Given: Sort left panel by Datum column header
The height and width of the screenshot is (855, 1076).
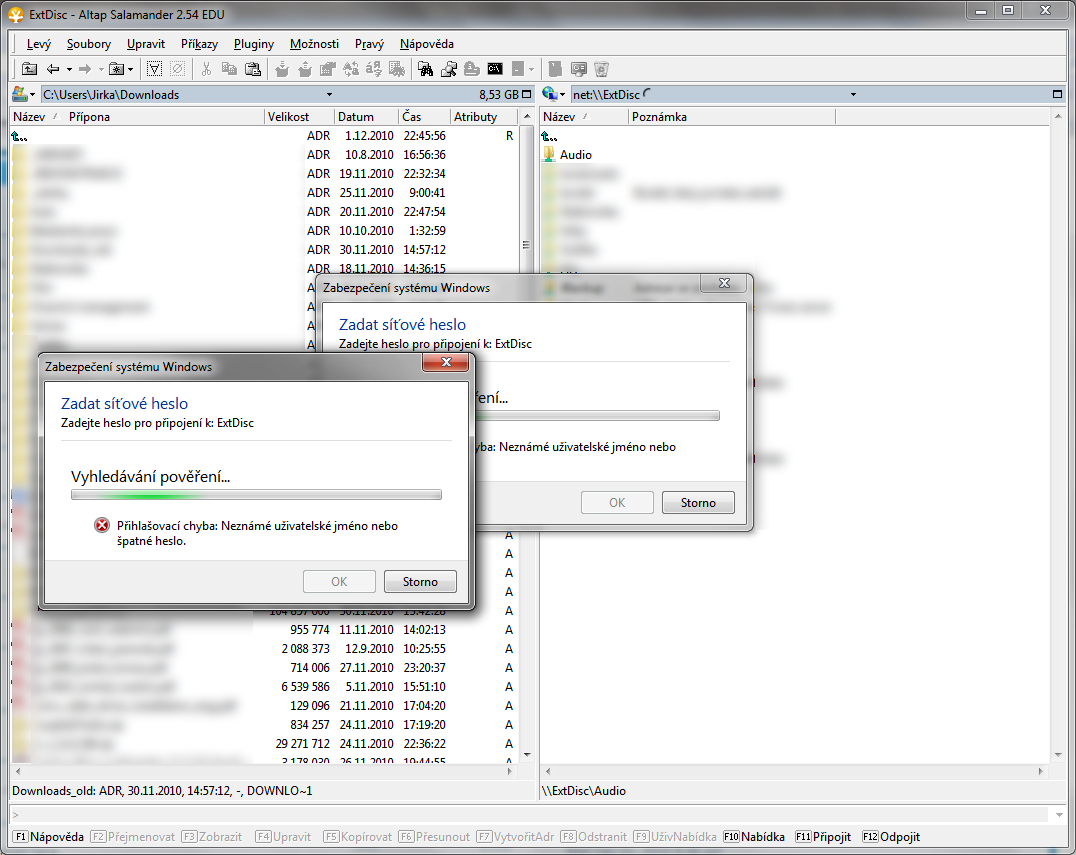Looking at the screenshot, I should tap(356, 117).
